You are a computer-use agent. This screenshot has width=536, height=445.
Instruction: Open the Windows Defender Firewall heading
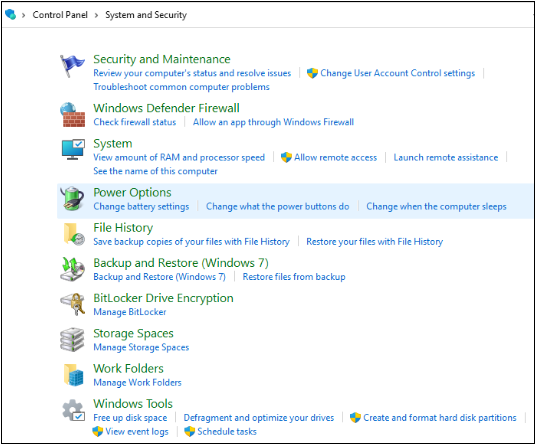pos(166,108)
